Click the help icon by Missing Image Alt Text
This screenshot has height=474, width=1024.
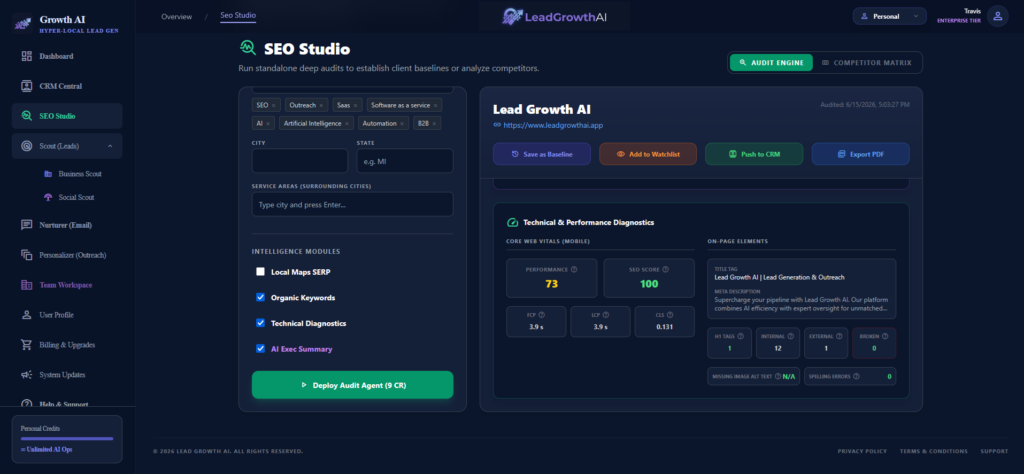[x=778, y=376]
